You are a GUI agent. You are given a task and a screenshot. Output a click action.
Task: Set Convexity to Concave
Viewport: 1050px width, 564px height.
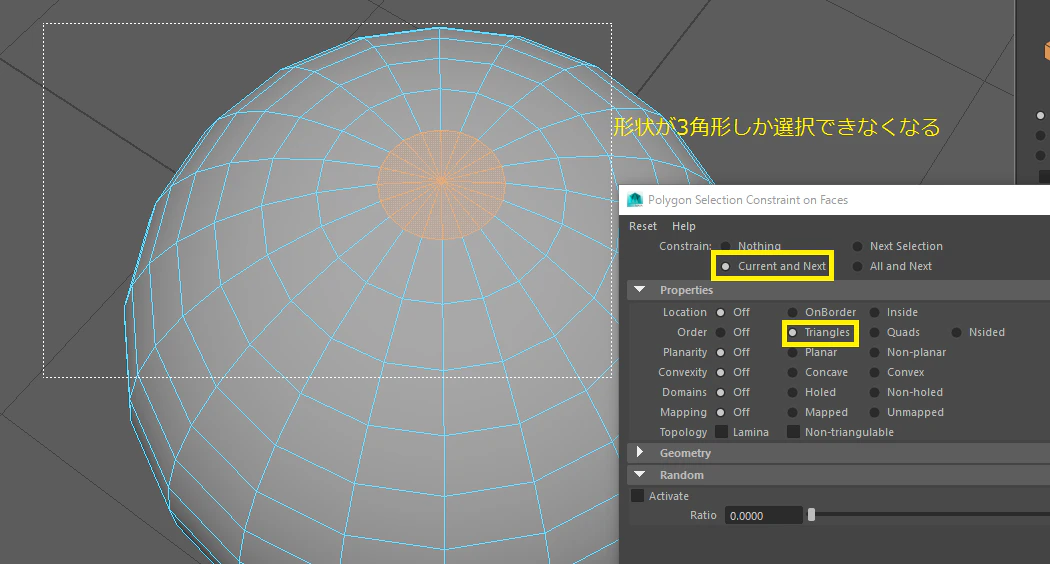pos(792,372)
